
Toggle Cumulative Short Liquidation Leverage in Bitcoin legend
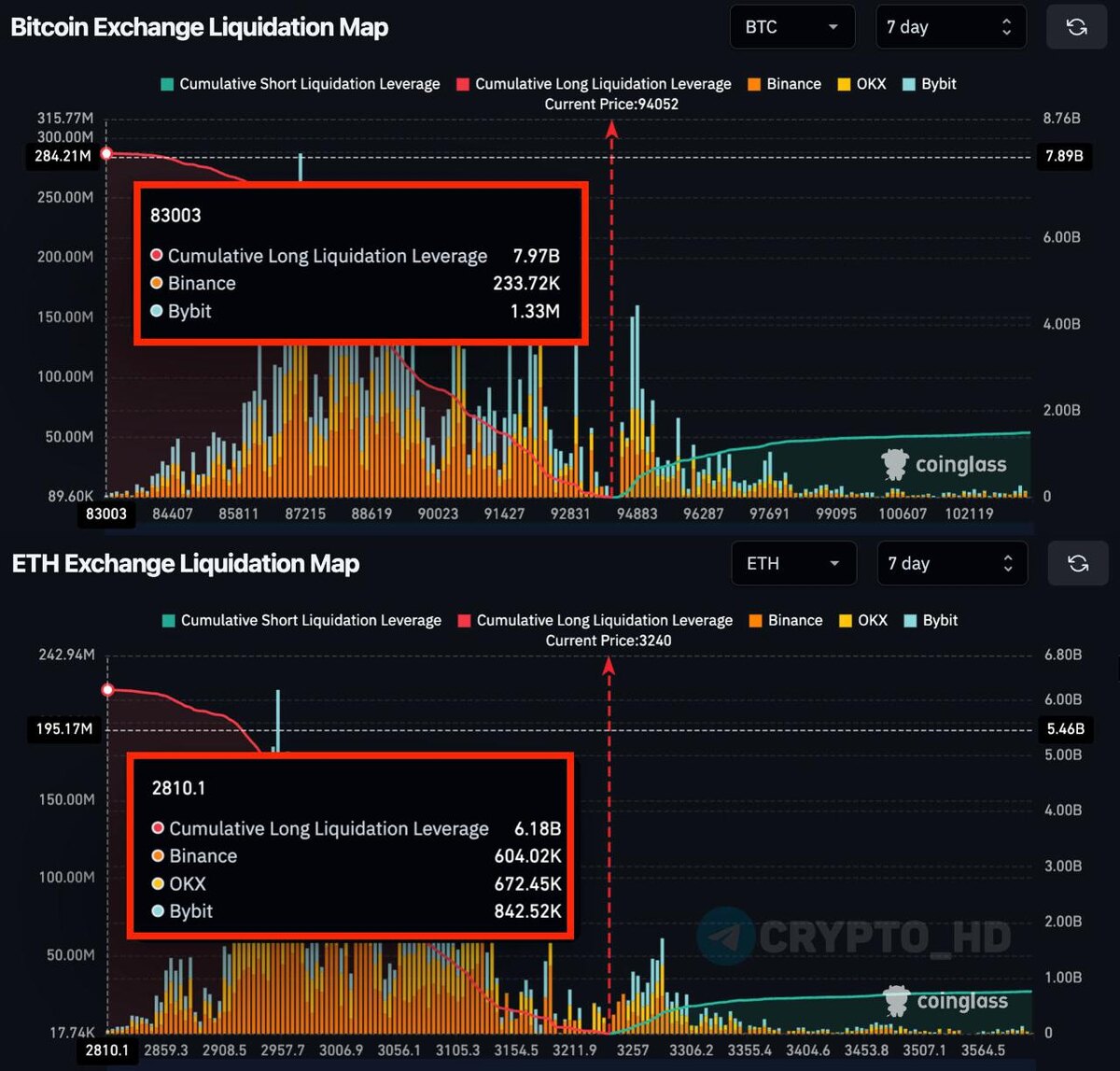[300, 84]
